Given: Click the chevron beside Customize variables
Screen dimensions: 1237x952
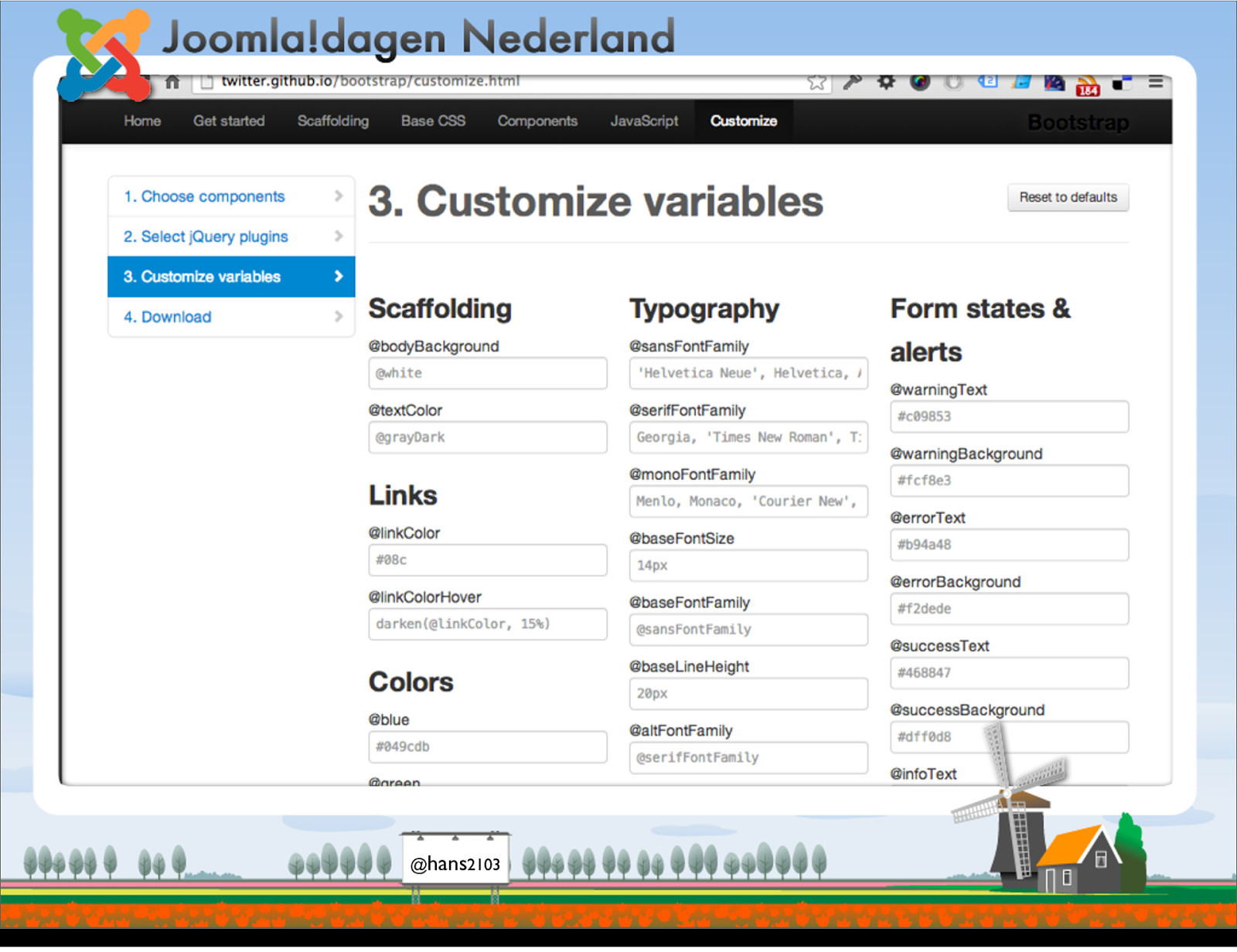Looking at the screenshot, I should click(338, 276).
